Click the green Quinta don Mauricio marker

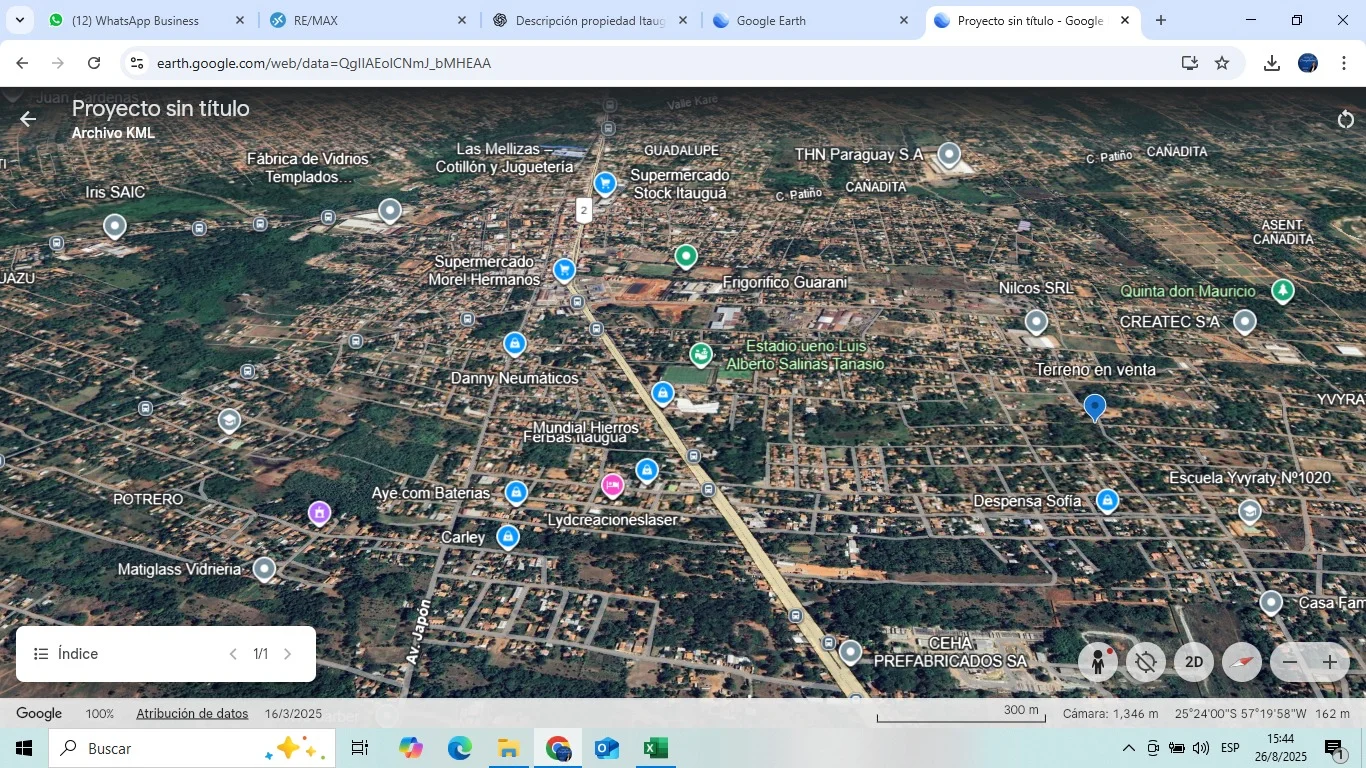tap(1282, 291)
